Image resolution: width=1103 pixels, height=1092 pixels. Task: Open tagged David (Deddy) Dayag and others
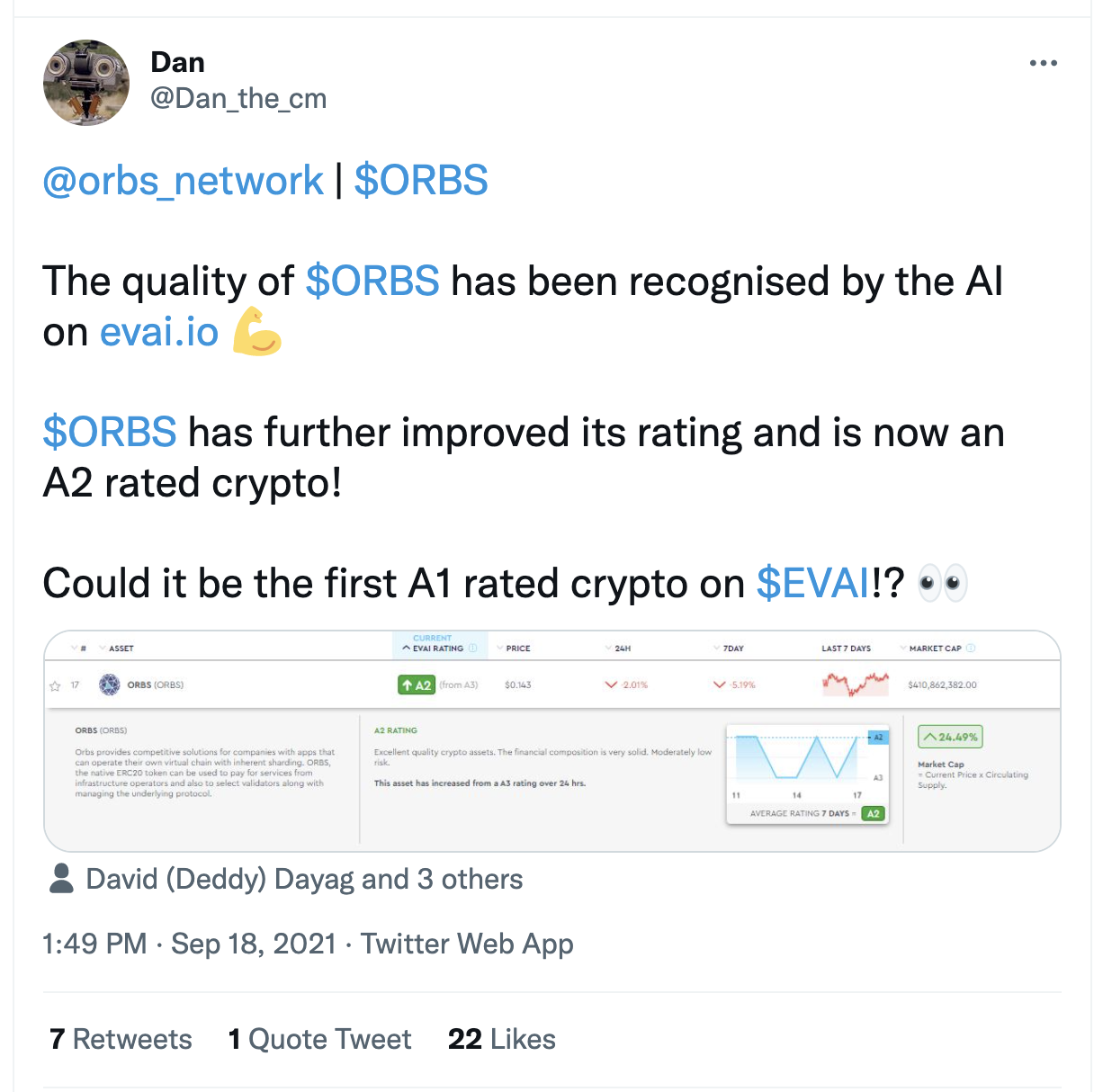(304, 879)
